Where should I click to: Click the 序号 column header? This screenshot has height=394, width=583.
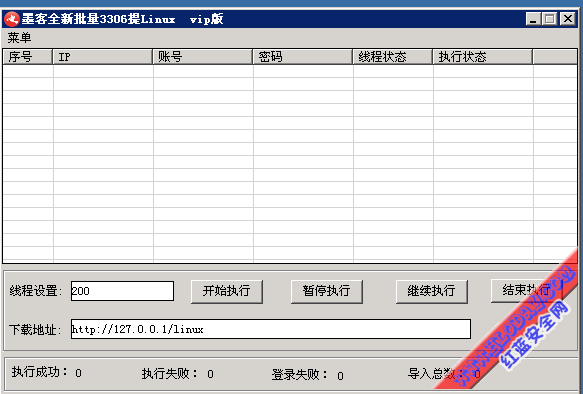click(x=28, y=57)
